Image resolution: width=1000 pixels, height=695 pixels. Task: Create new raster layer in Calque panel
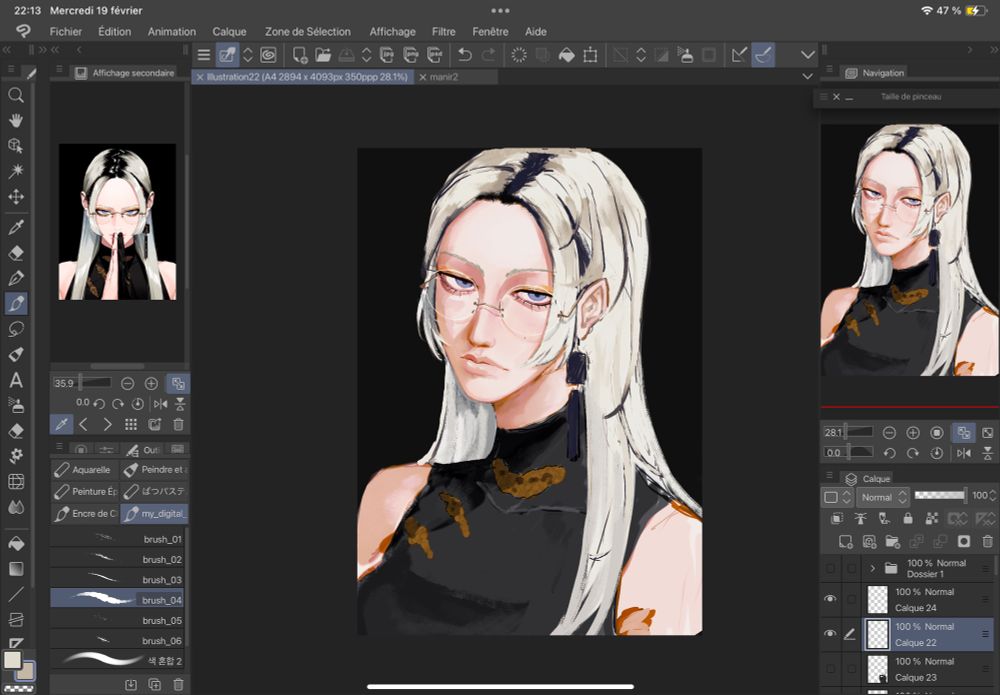tap(845, 542)
